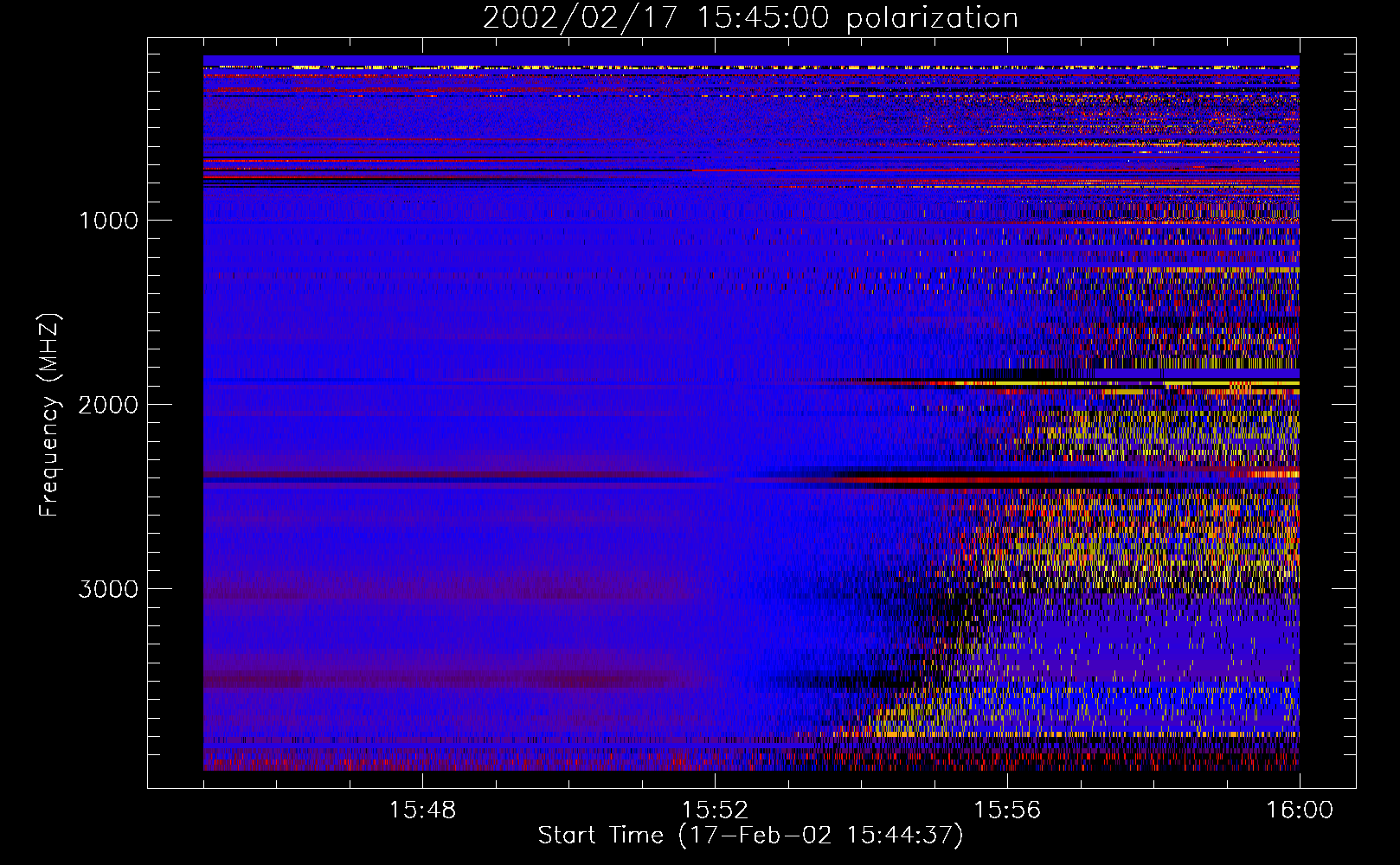Click the plot title "2002/02/17 15:45:00 polarization"
The width and height of the screenshot is (1400, 865).
(750, 18)
